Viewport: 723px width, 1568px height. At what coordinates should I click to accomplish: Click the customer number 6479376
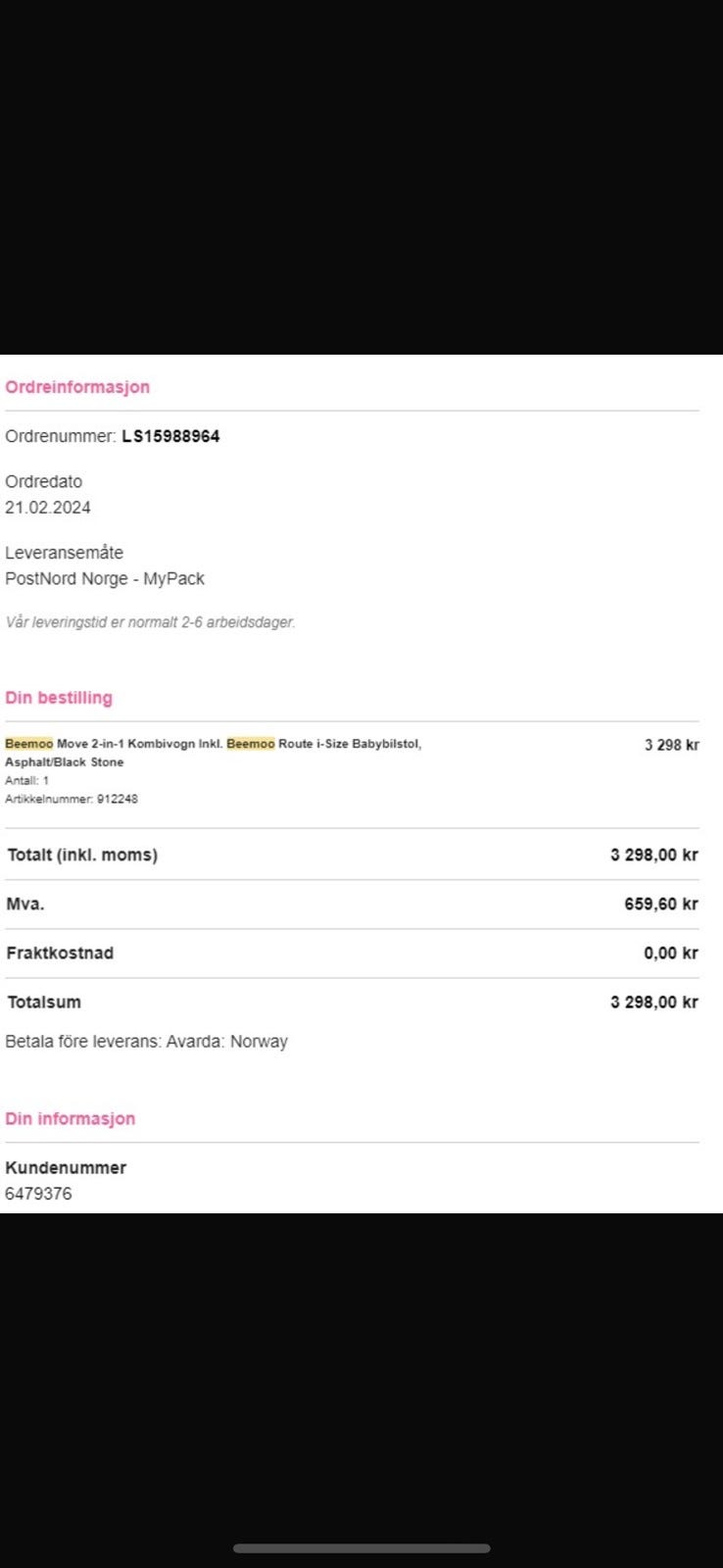pyautogui.click(x=38, y=1194)
